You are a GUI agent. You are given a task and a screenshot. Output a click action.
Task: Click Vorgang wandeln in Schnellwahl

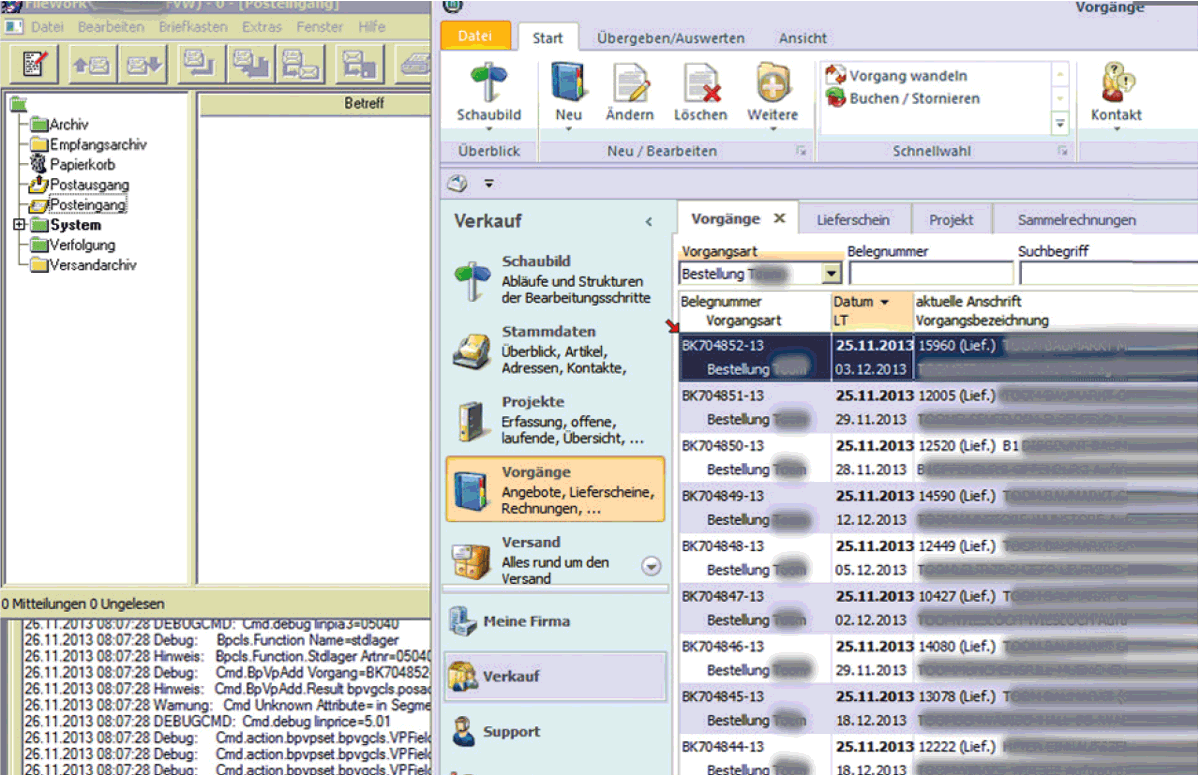click(897, 76)
